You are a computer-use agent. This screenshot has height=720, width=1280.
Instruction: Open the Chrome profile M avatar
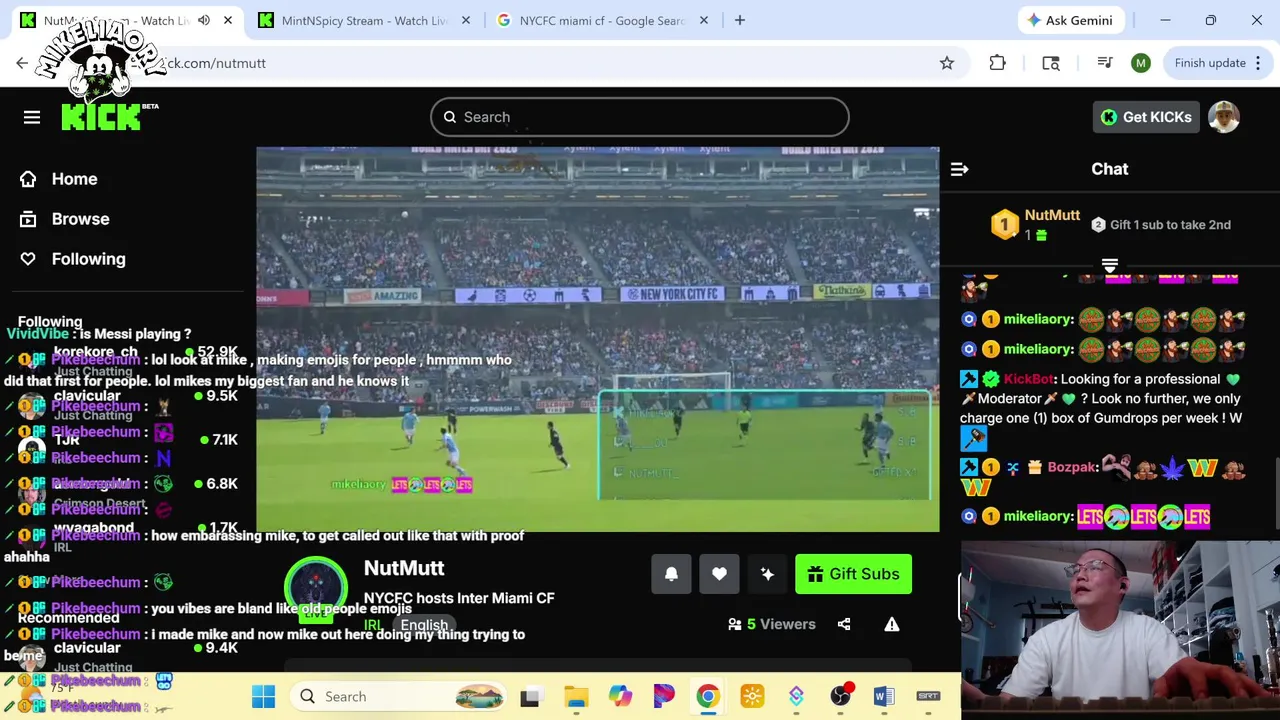pyautogui.click(x=1141, y=63)
